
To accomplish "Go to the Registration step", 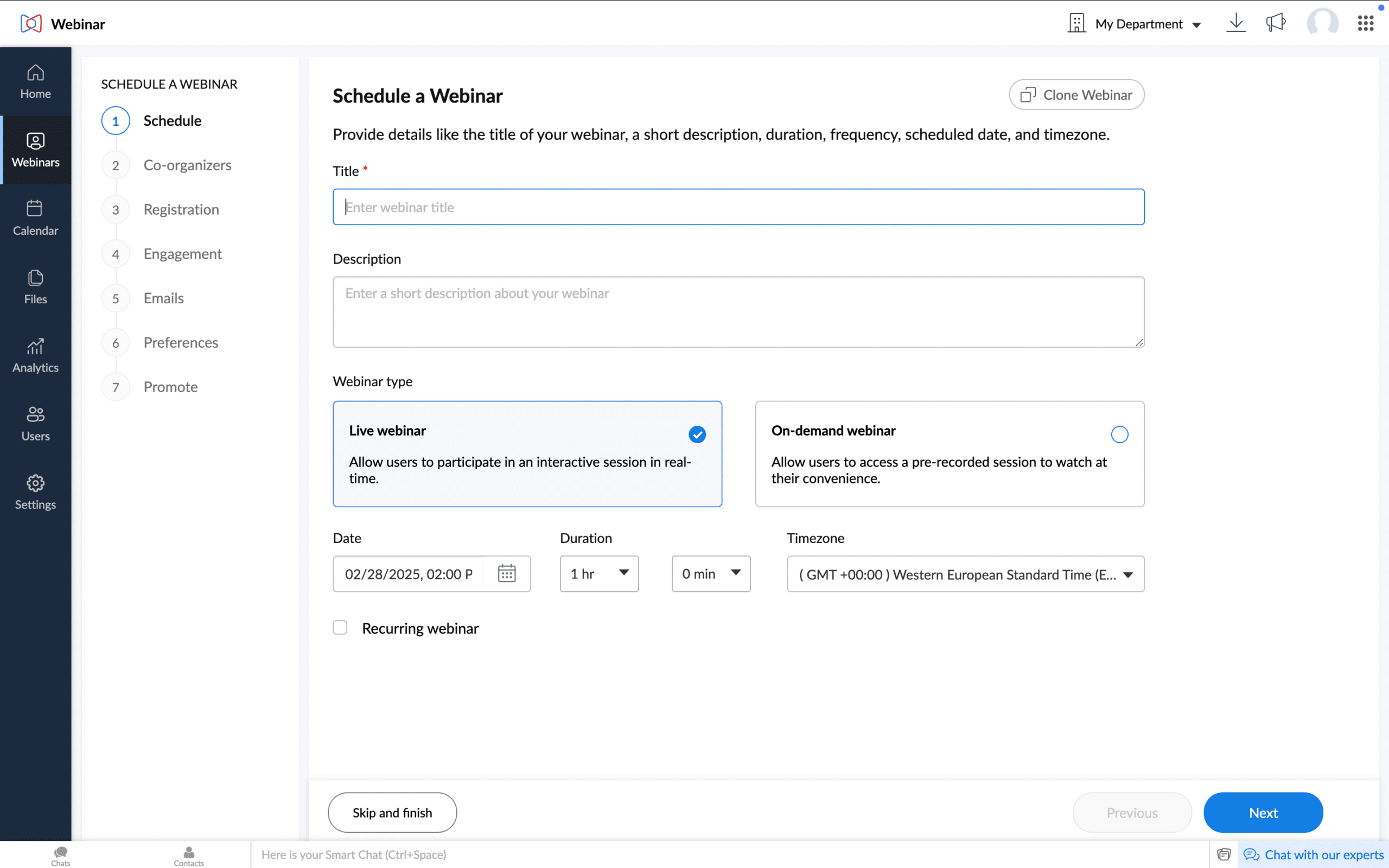I will click(x=181, y=209).
